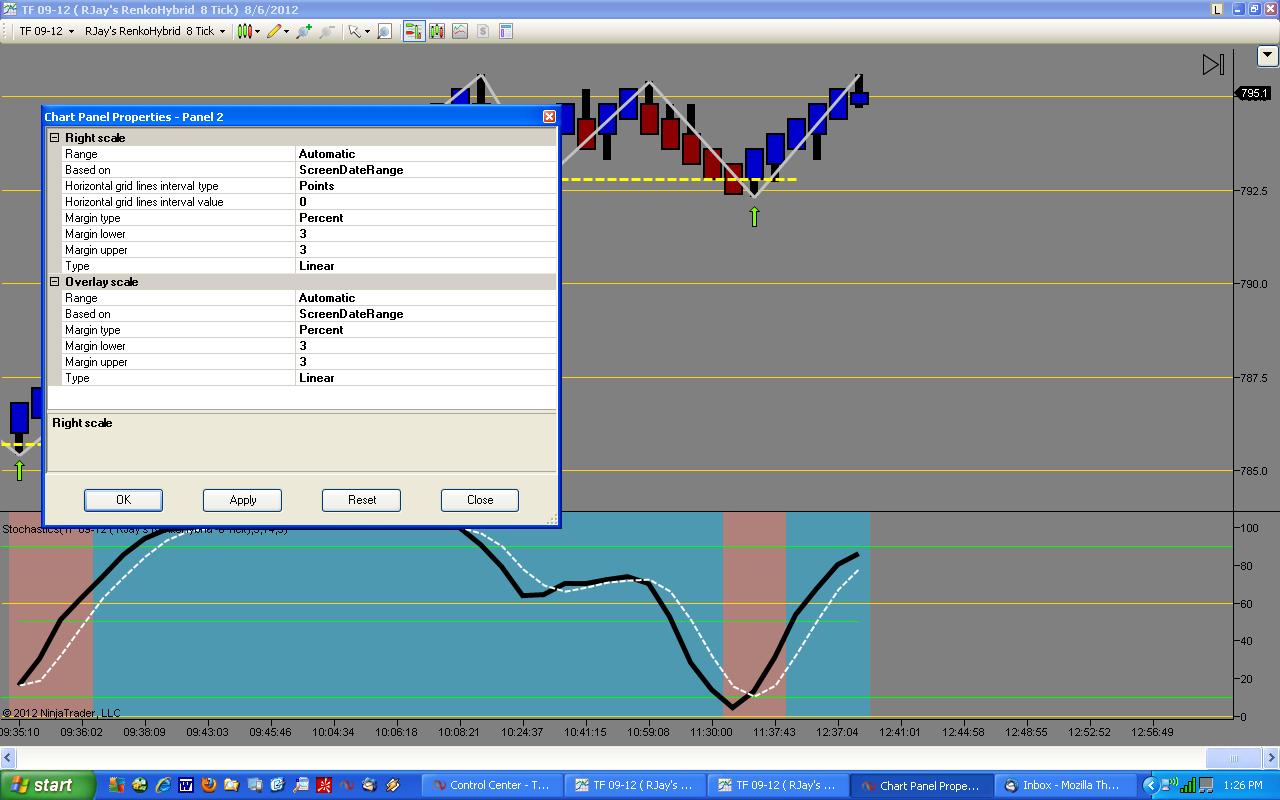Edit Right scale Margin lower value
Image resolution: width=1280 pixels, height=800 pixels.
click(426, 234)
